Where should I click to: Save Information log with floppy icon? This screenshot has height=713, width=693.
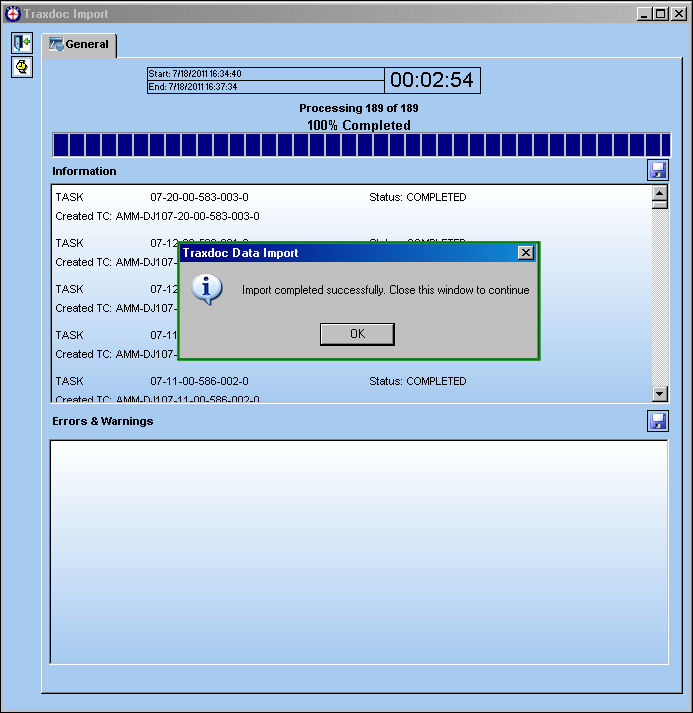pyautogui.click(x=658, y=171)
